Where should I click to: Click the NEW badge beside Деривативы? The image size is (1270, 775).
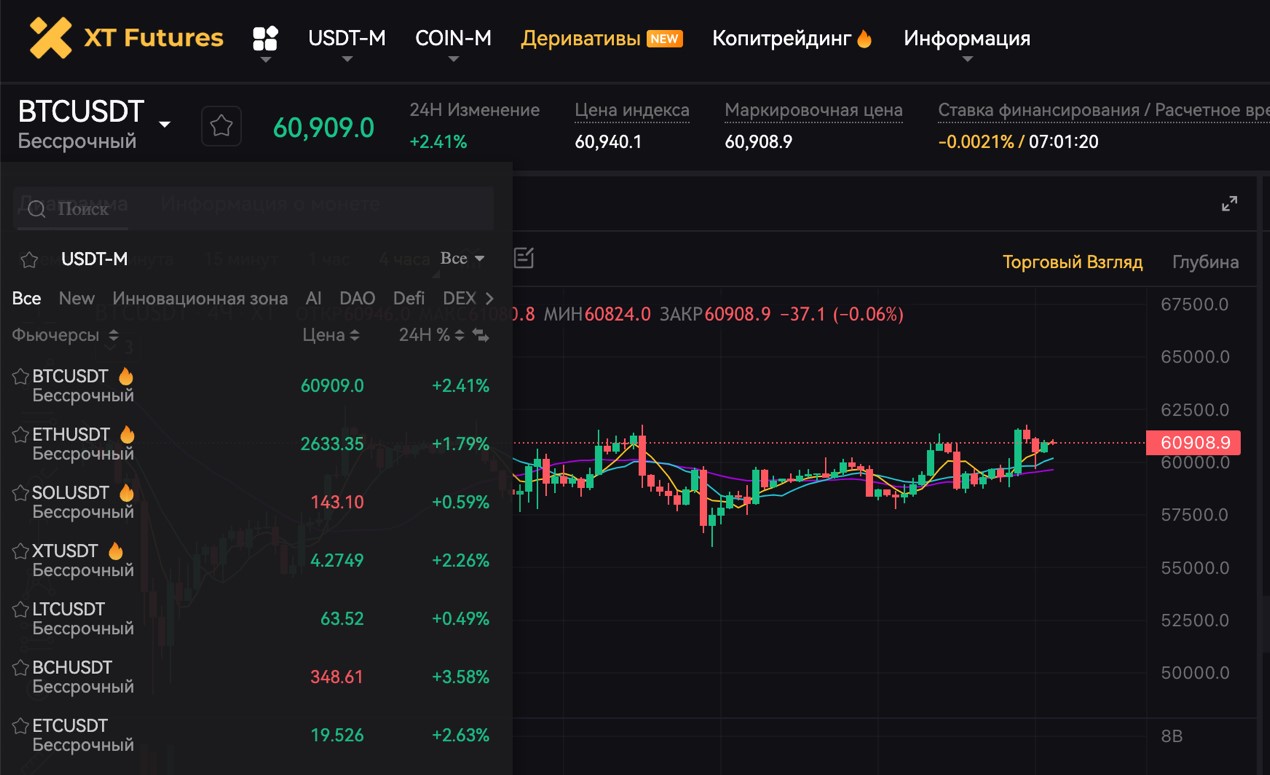pos(665,39)
